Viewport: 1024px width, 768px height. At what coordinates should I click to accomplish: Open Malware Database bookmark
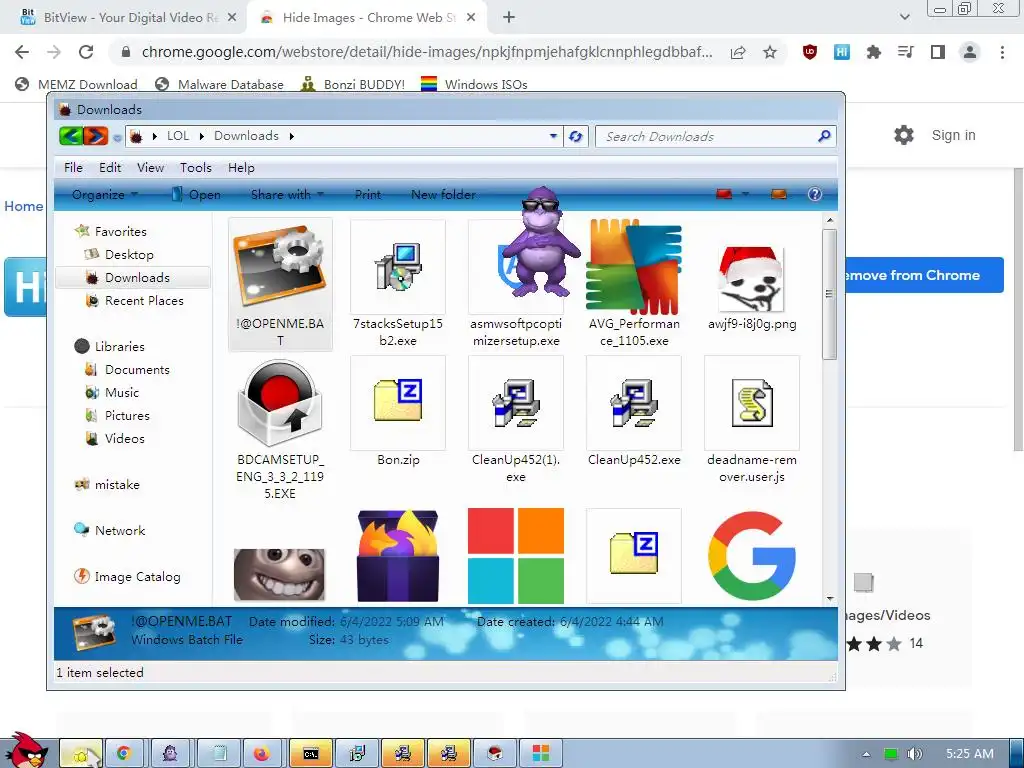219,84
